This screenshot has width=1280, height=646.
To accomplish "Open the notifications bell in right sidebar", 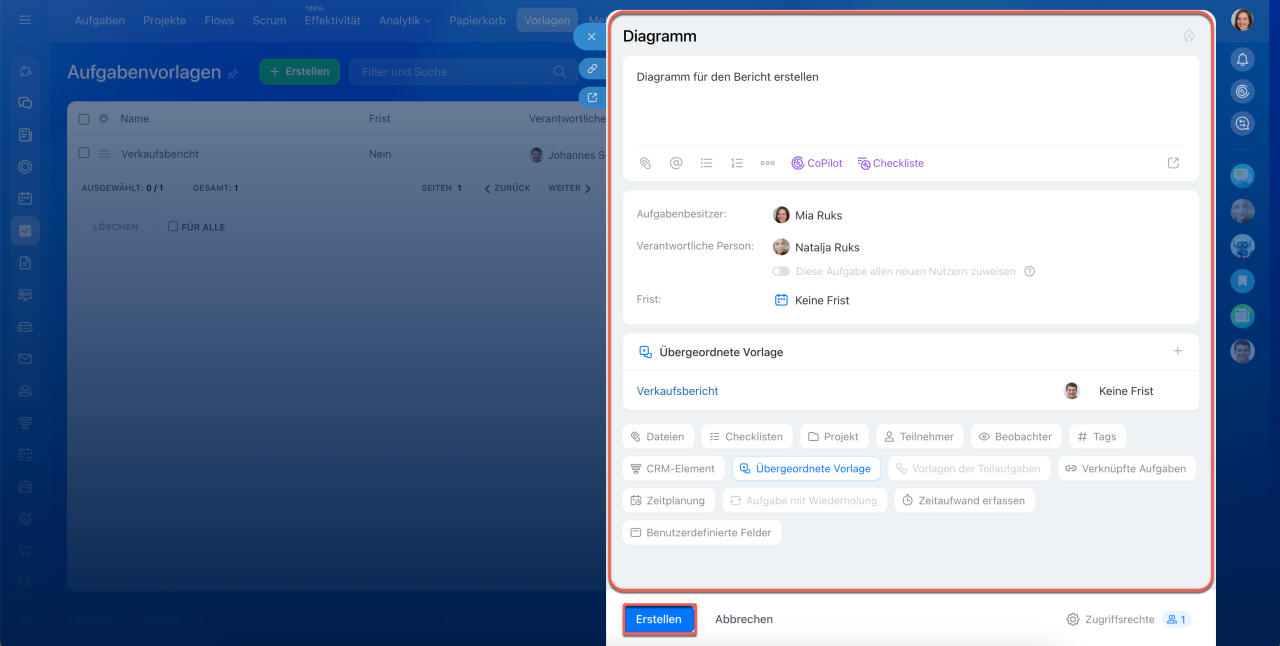I will click(x=1242, y=59).
